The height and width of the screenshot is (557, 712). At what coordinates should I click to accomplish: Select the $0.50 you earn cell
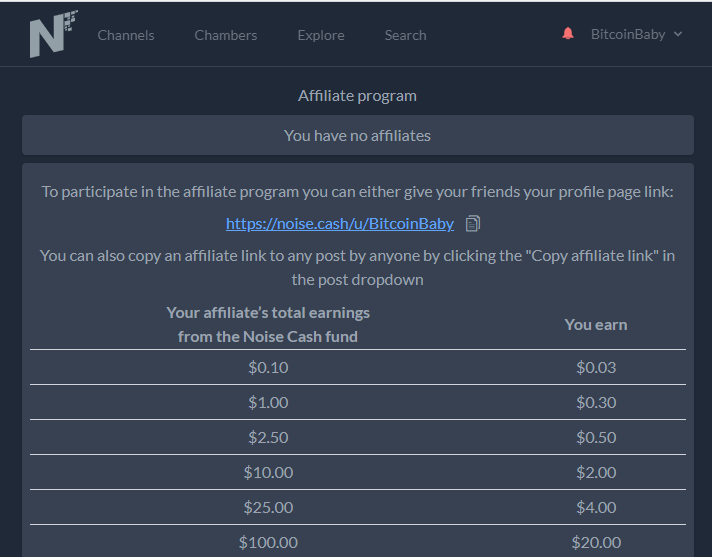pyautogui.click(x=596, y=437)
